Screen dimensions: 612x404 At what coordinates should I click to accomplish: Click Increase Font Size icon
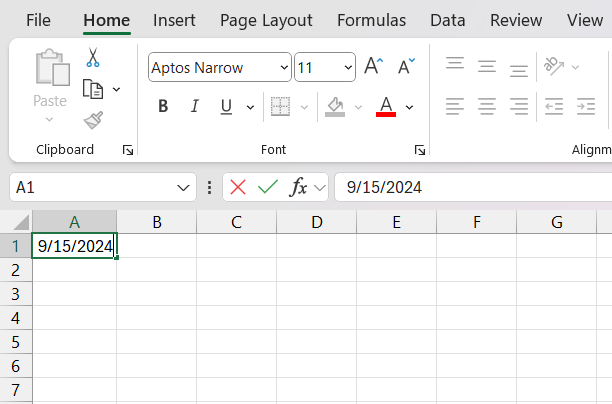point(374,66)
